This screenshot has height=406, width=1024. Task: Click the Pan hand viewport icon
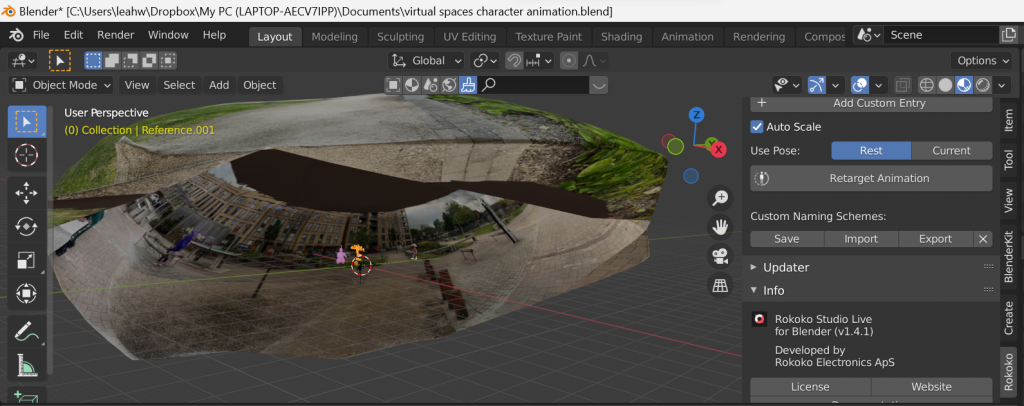pyautogui.click(x=720, y=226)
